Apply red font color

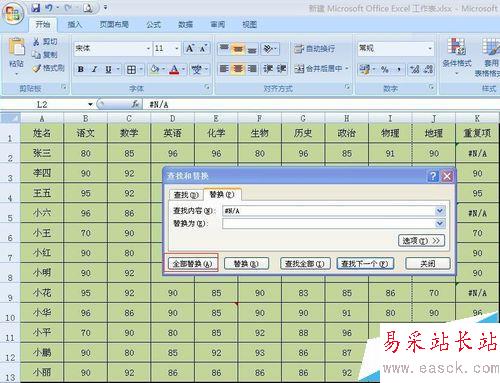point(174,69)
